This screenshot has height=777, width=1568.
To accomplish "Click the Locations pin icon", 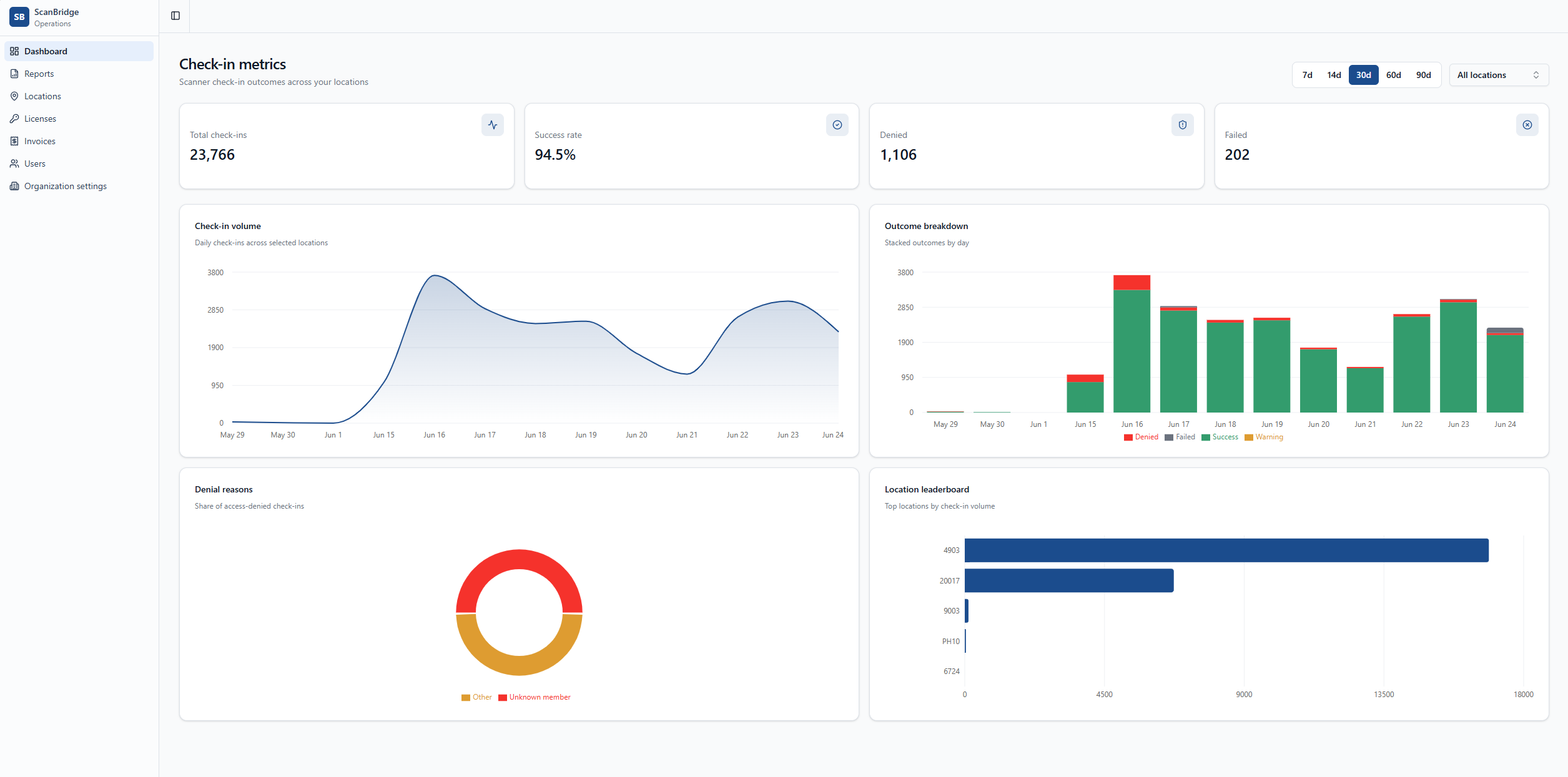I will coord(14,96).
